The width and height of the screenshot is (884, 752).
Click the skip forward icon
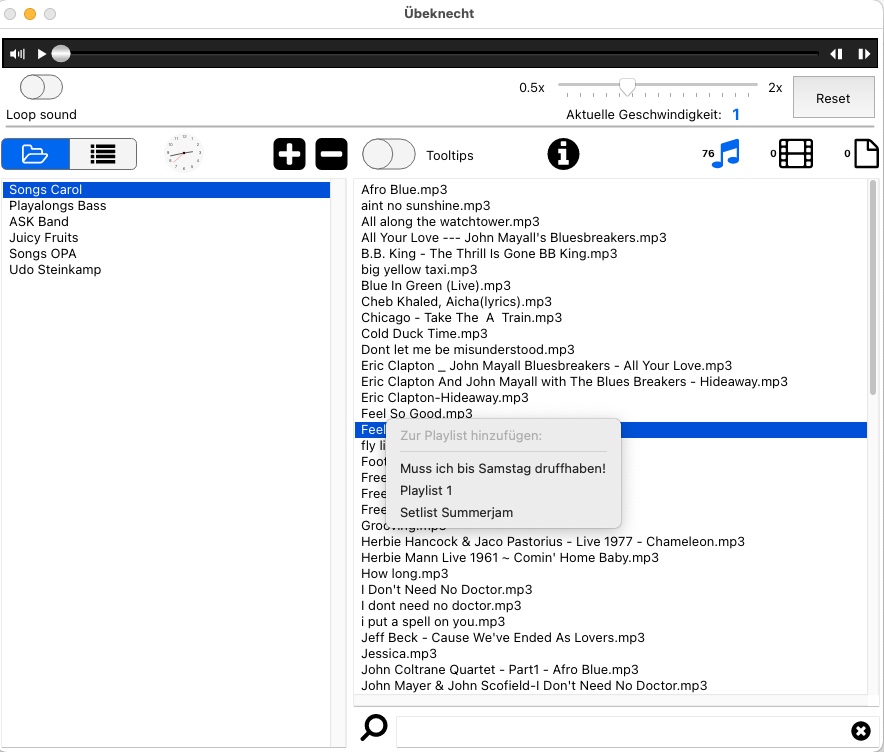click(x=863, y=54)
